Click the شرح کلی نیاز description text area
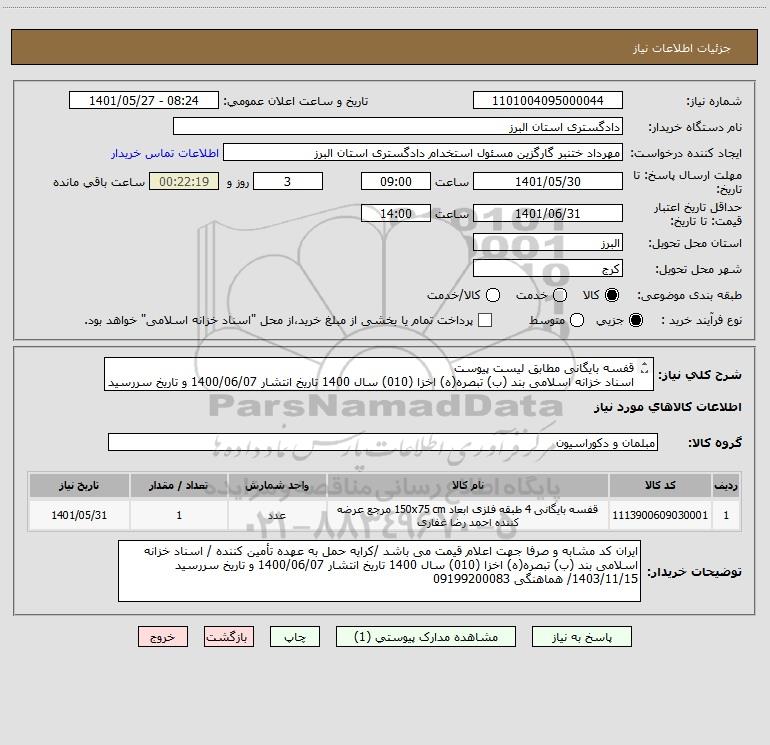This screenshot has height=745, width=770. coord(379,374)
